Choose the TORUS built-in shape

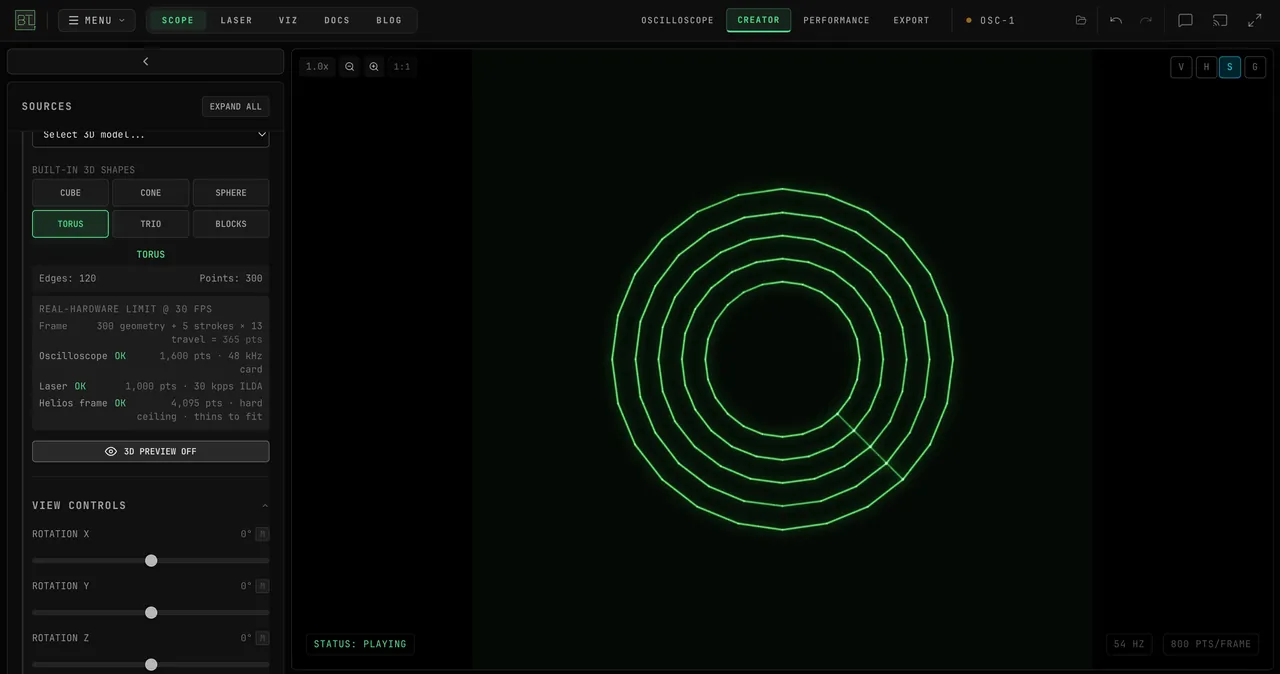pyautogui.click(x=70, y=224)
